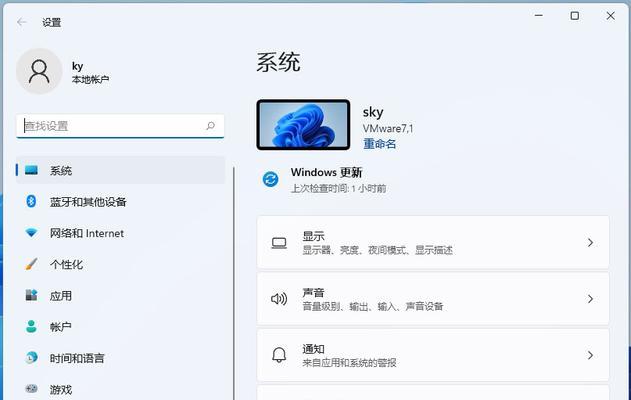The width and height of the screenshot is (631, 400).
Task: Click the 显示 laptop display icon
Action: coord(279,243)
